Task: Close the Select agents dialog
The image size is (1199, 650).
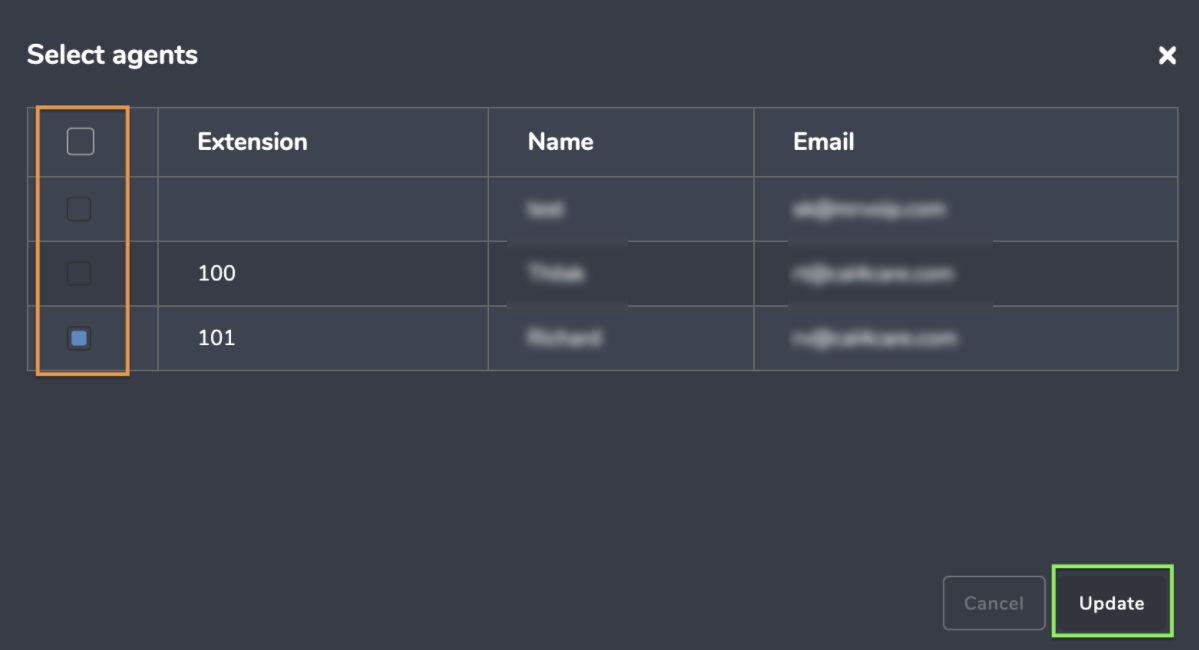Action: click(1167, 55)
